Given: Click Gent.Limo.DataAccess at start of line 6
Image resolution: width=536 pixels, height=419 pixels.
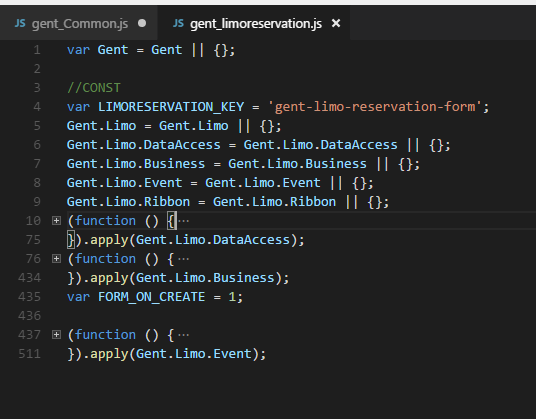Looking at the screenshot, I should [x=144, y=145].
